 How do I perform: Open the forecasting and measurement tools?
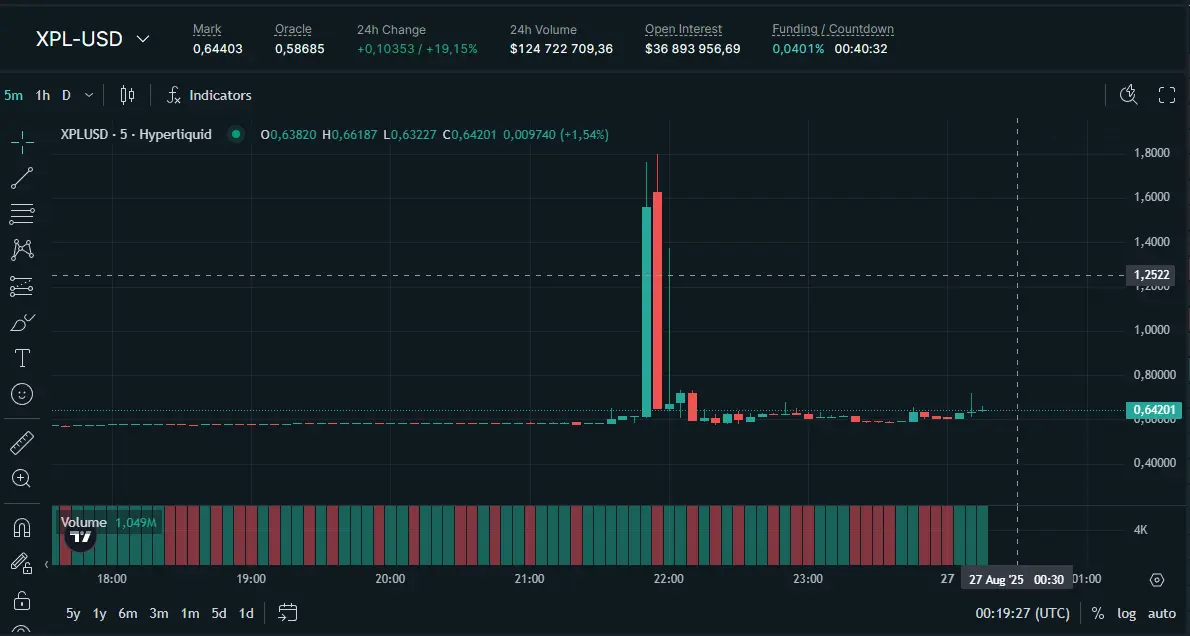[22, 286]
